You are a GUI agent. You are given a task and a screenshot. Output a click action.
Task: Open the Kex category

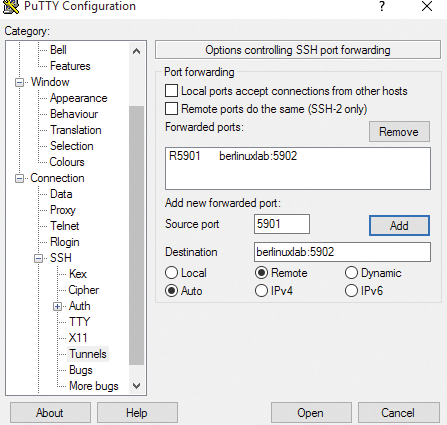[78, 274]
